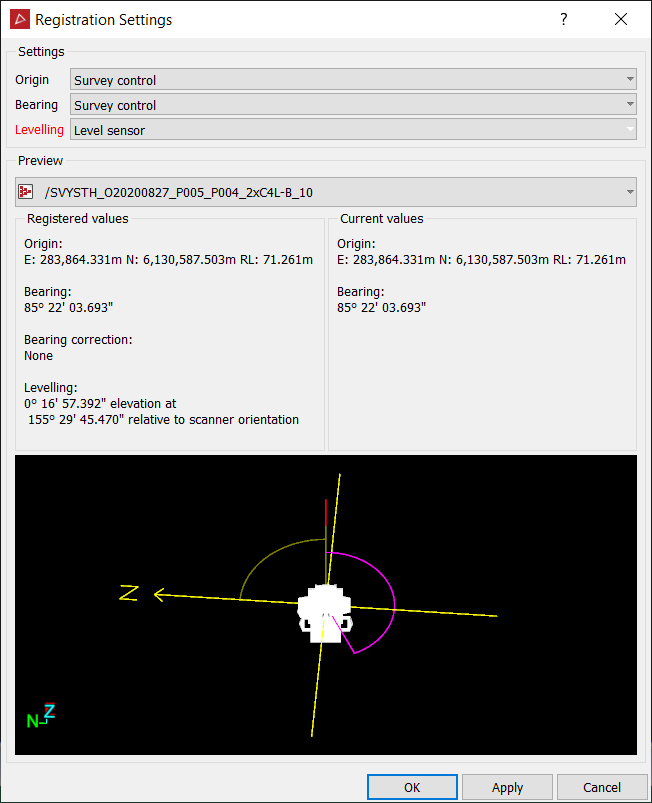This screenshot has height=803, width=652.
Task: Expand the scan preview selector SVYSTH_O20200827
Action: tap(326, 192)
